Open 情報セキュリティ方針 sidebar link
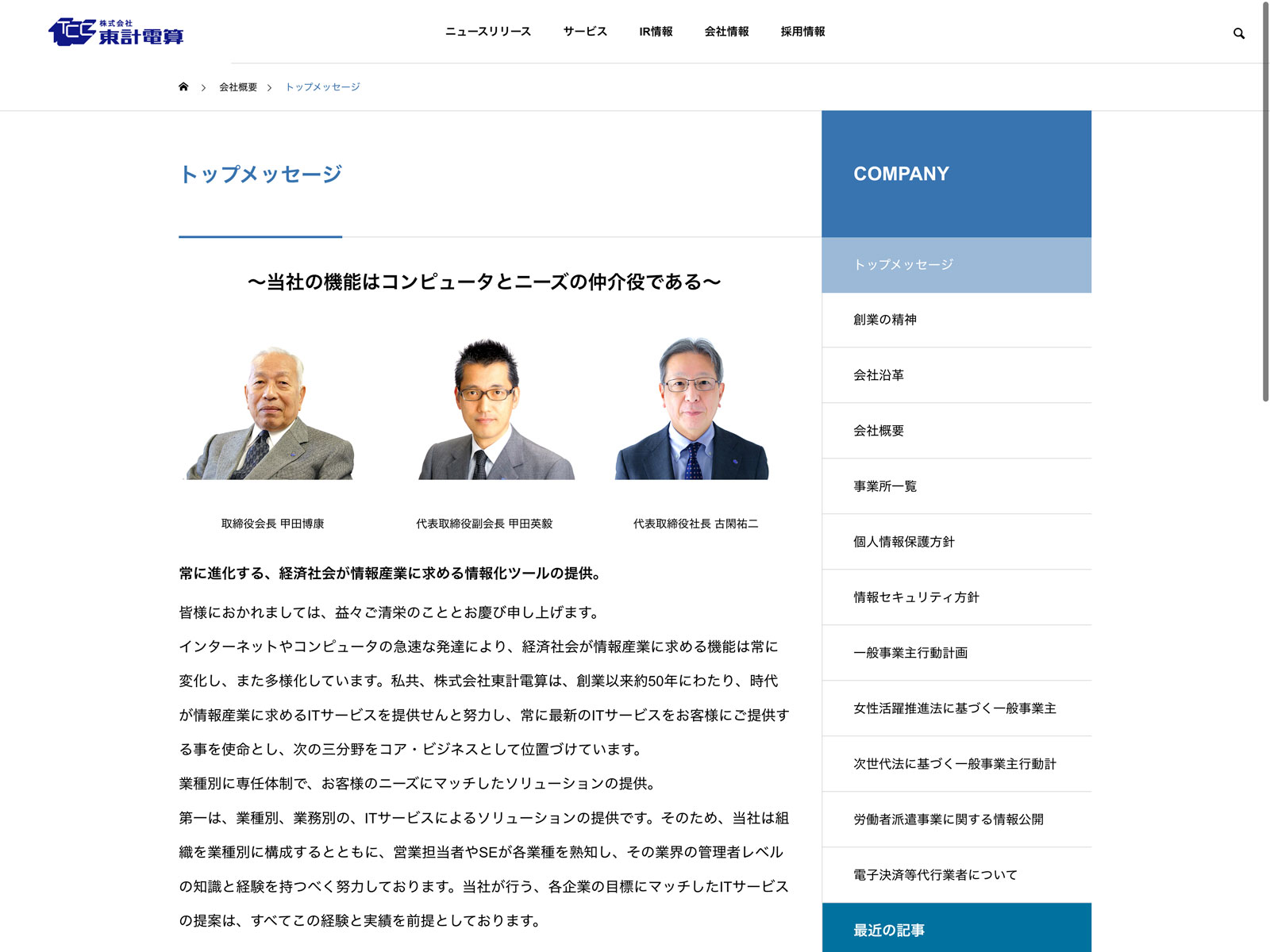This screenshot has width=1270, height=952. point(916,597)
